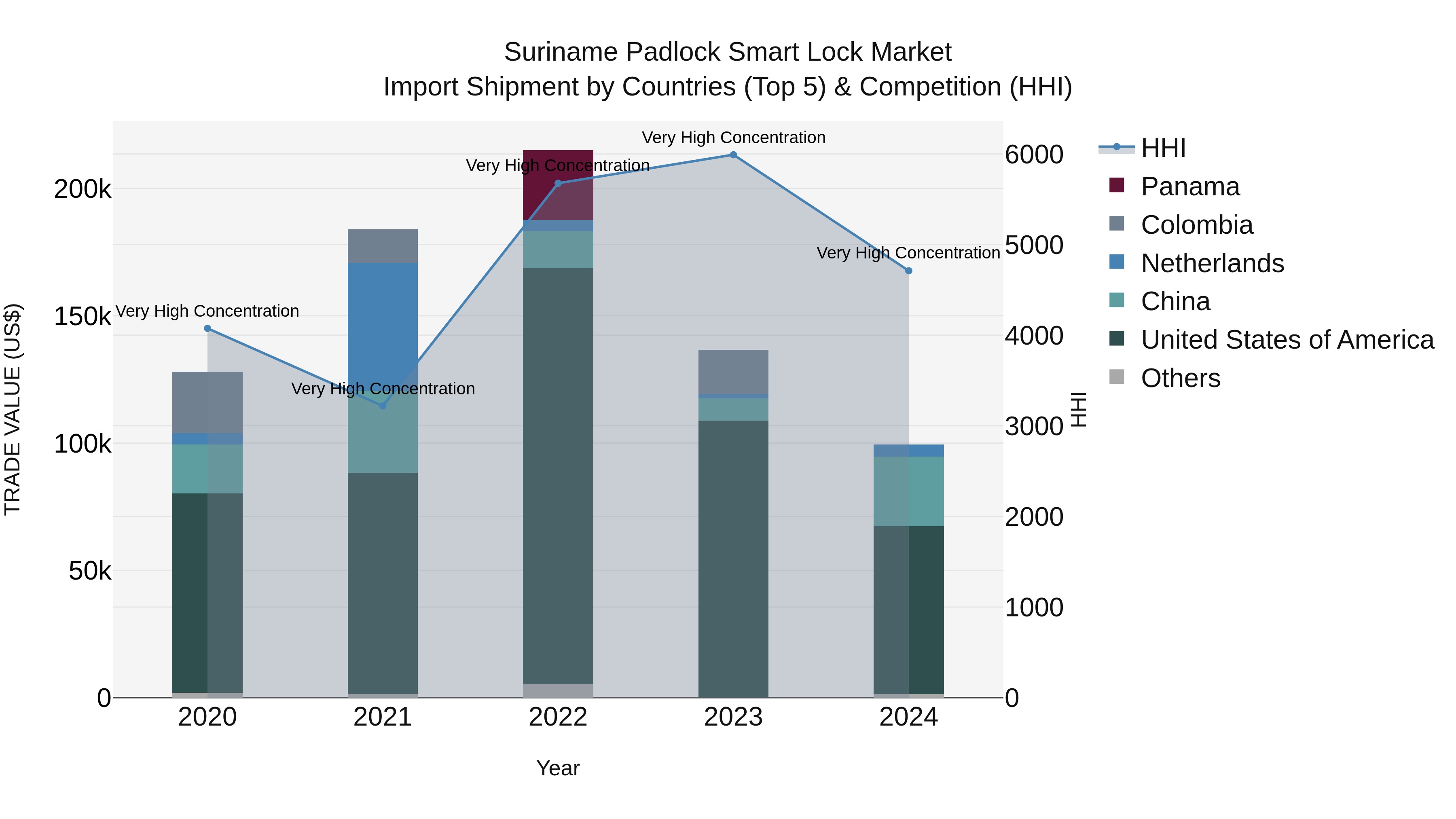Select the China segment in 2021 bar
This screenshot has height=819, width=1456.
tap(383, 432)
